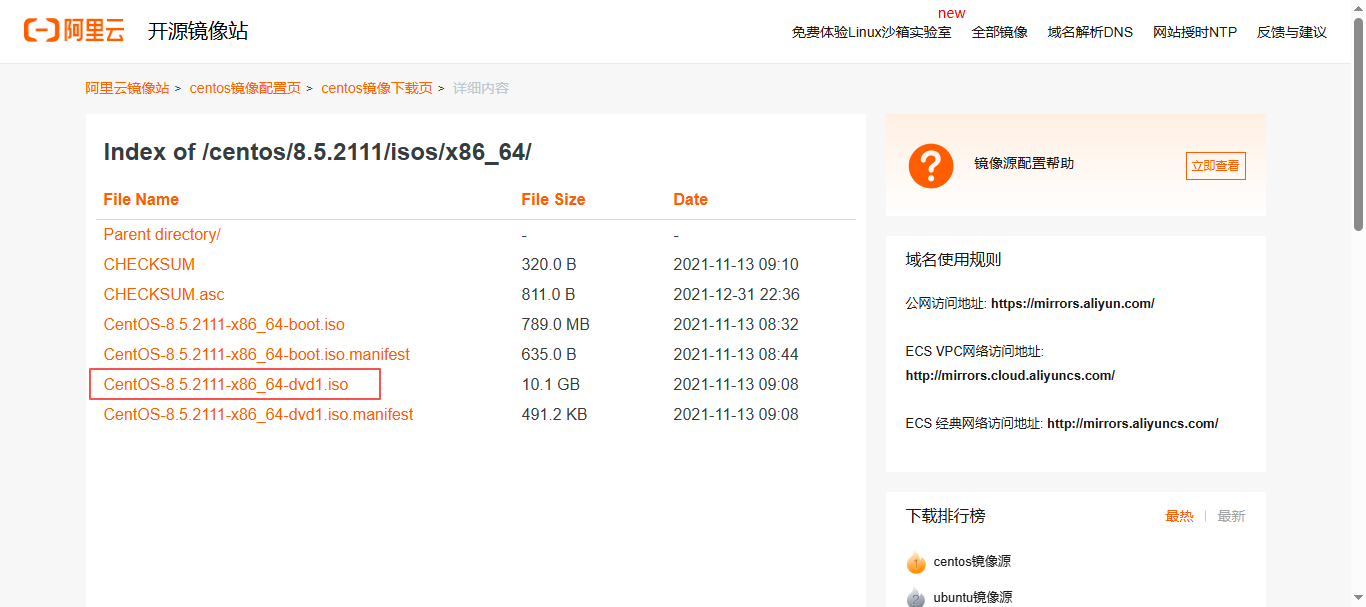Click https://mirrors.aliyun.com/ address text
The image size is (1366, 607).
pos(1073,303)
